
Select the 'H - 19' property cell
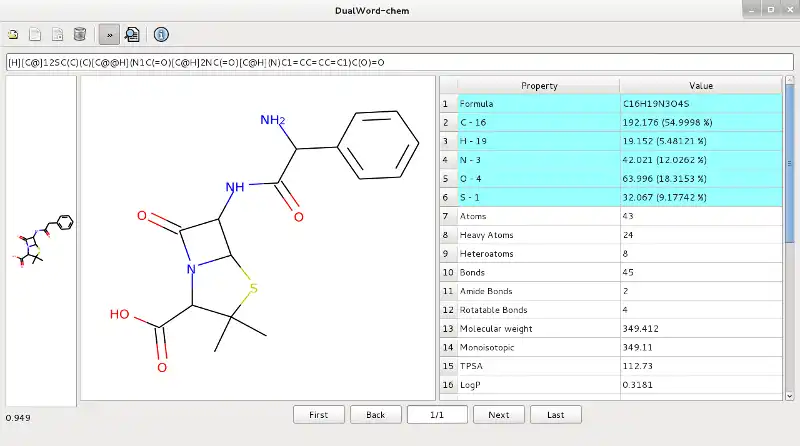coord(539,141)
